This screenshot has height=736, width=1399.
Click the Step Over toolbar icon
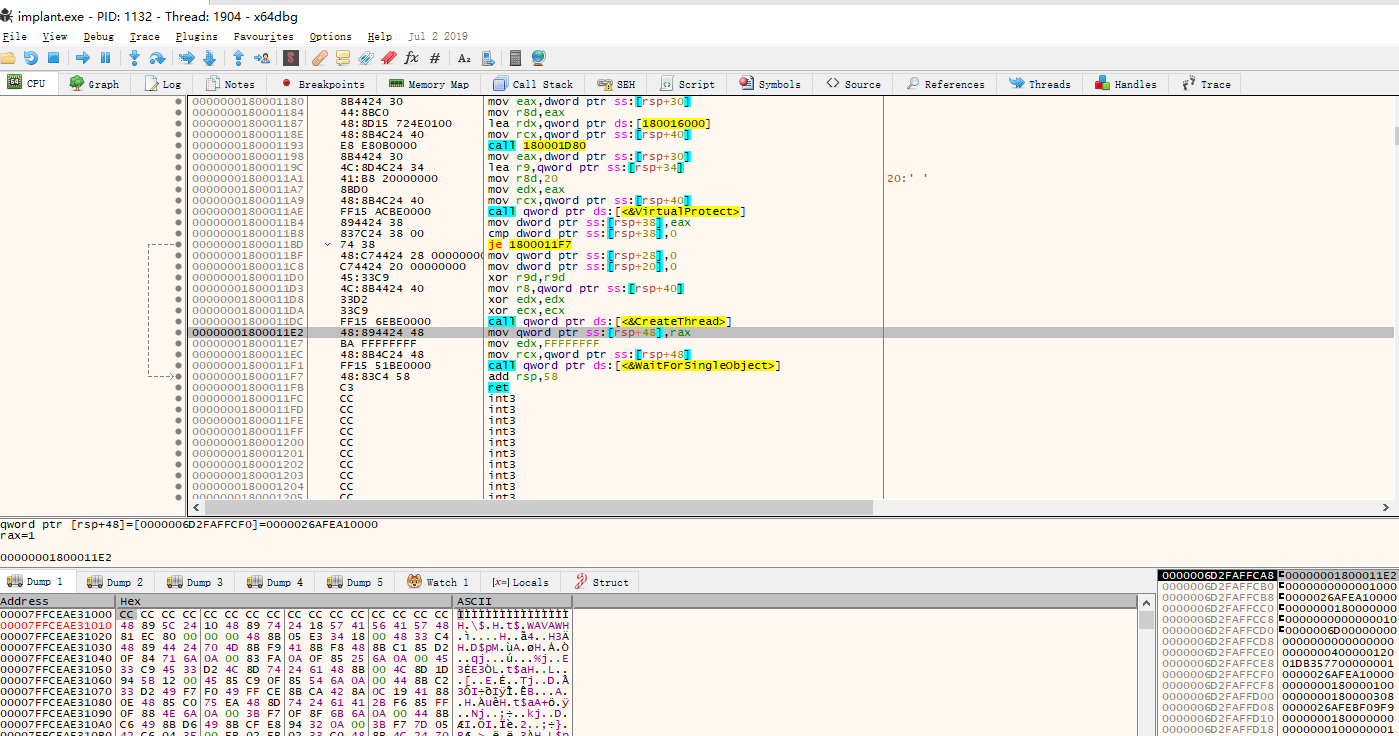point(157,58)
